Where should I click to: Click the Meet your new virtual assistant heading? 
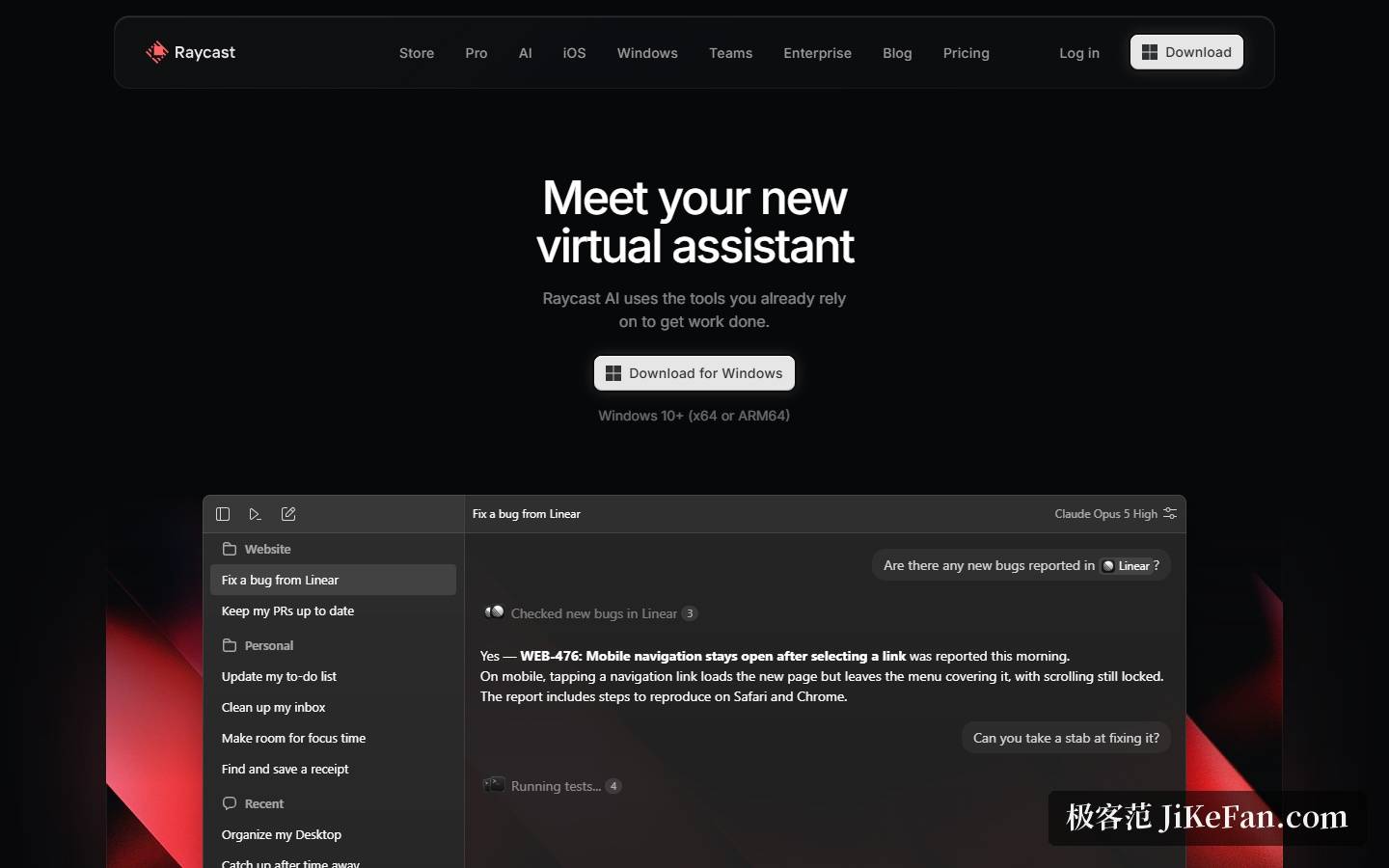pyautogui.click(x=694, y=222)
